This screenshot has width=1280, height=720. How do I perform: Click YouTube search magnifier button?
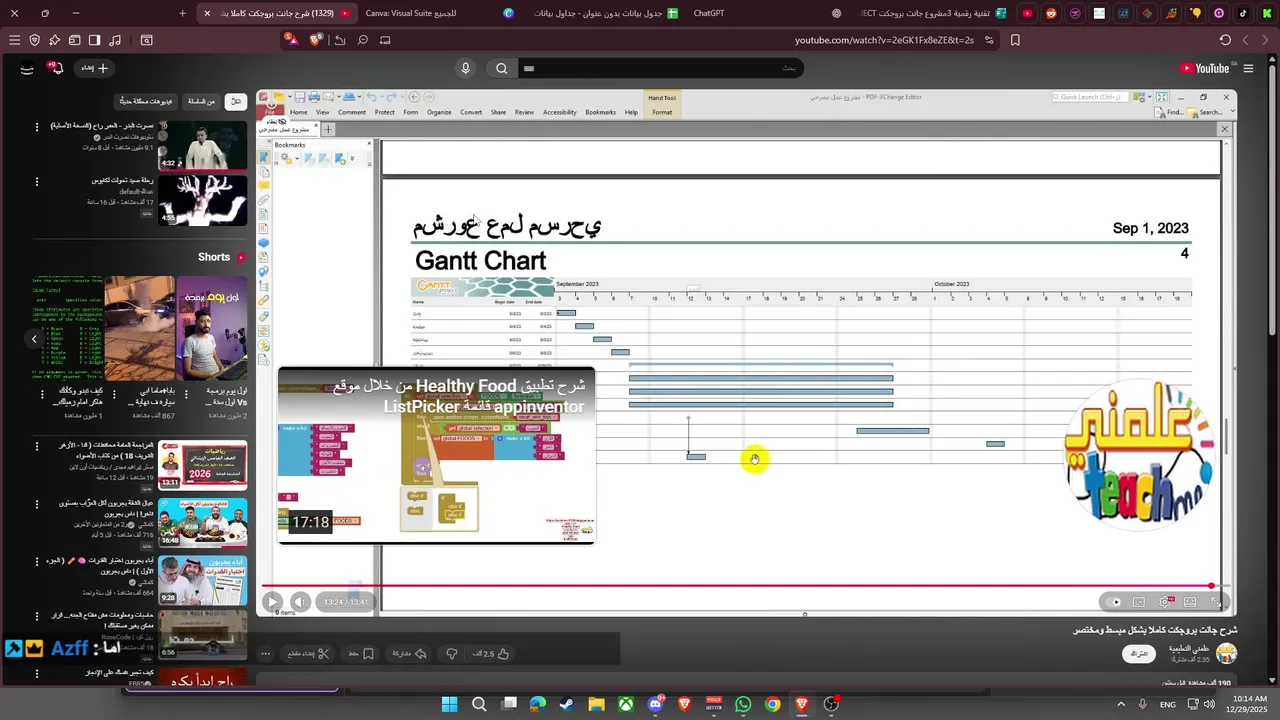[x=501, y=68]
